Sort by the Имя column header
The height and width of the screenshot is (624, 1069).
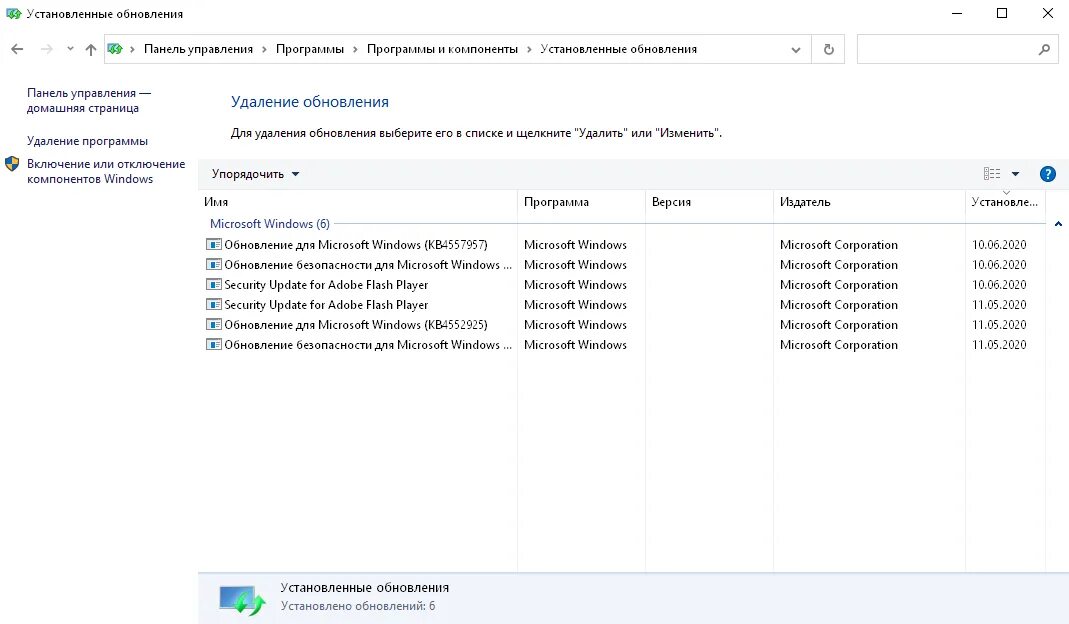pos(358,202)
